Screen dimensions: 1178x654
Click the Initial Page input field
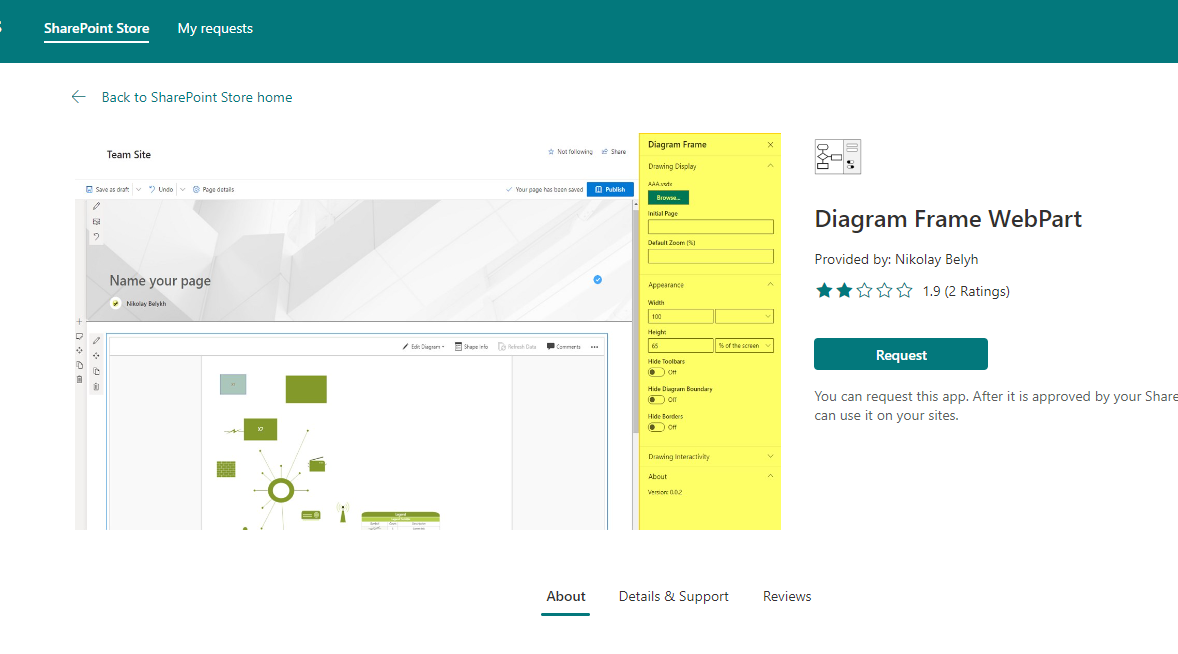click(x=711, y=227)
